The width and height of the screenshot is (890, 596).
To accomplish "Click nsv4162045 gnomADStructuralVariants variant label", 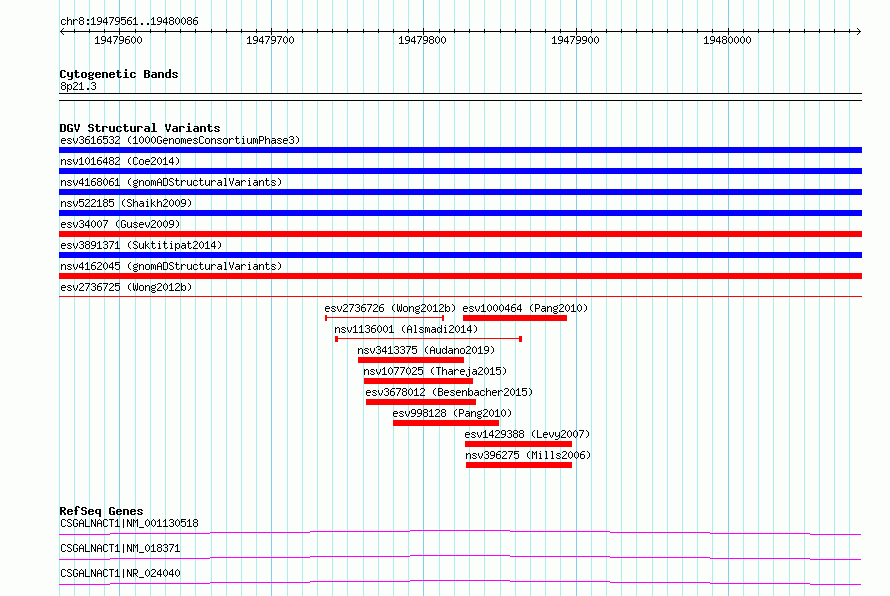I will (171, 266).
